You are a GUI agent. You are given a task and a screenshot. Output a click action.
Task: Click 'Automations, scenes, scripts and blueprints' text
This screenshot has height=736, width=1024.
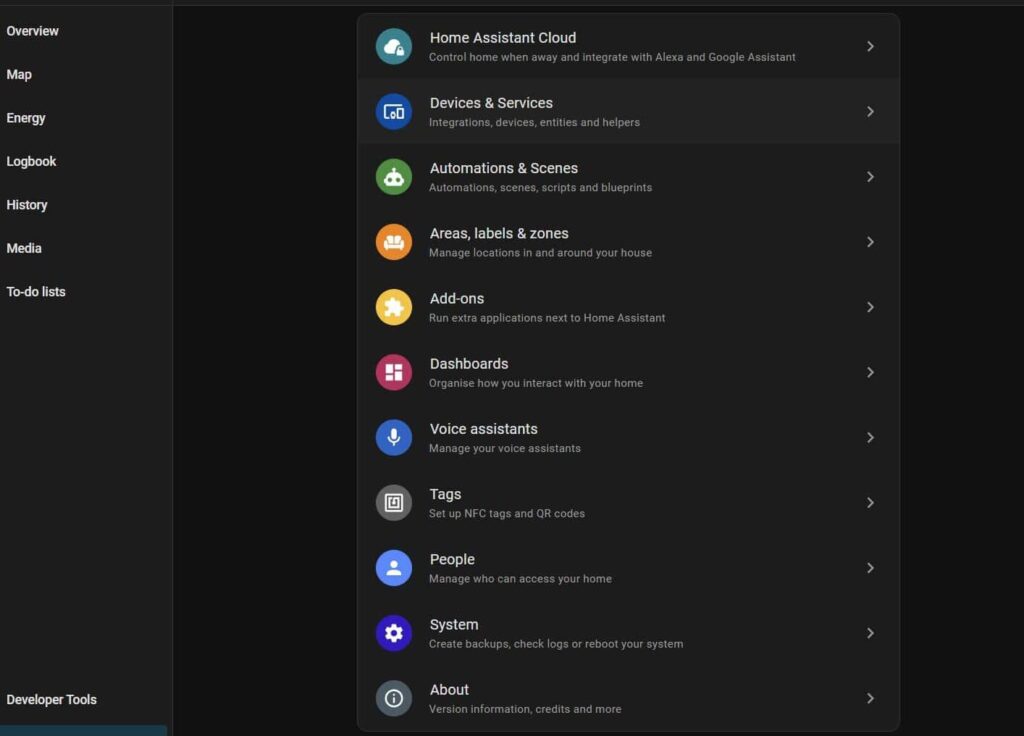(x=540, y=187)
